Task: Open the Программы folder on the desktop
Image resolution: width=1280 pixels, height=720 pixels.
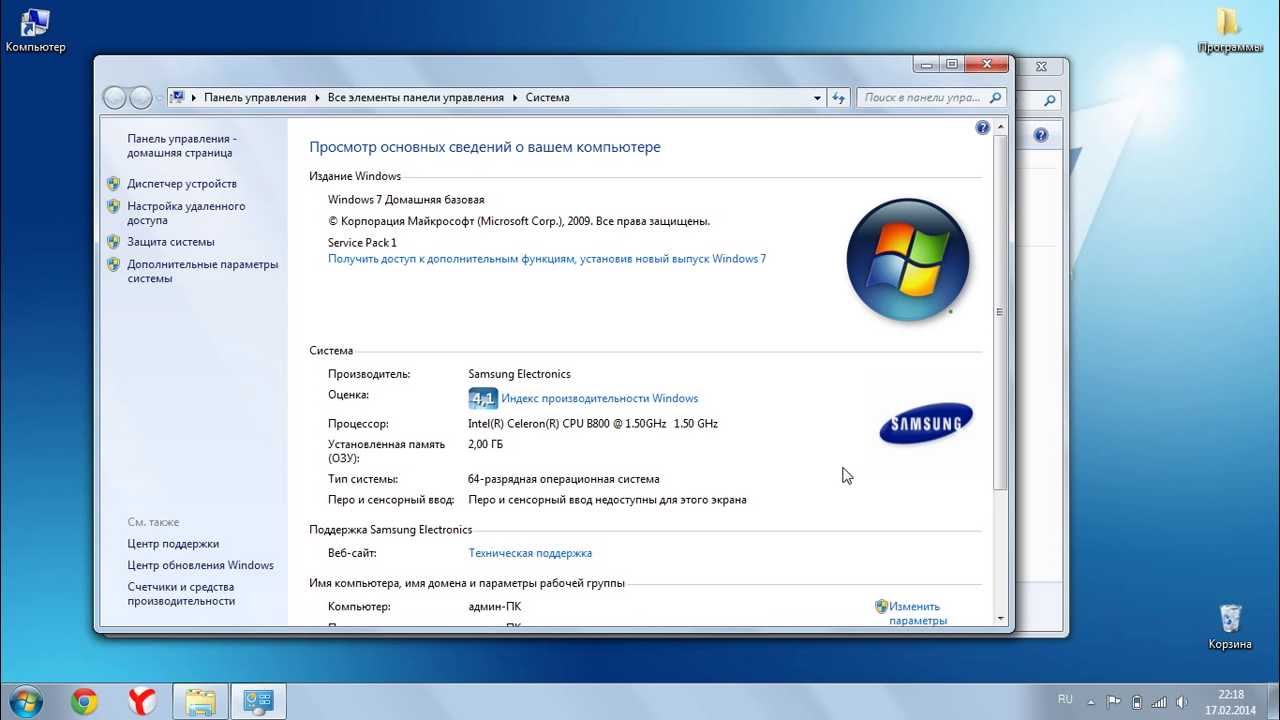Action: pos(1230,30)
